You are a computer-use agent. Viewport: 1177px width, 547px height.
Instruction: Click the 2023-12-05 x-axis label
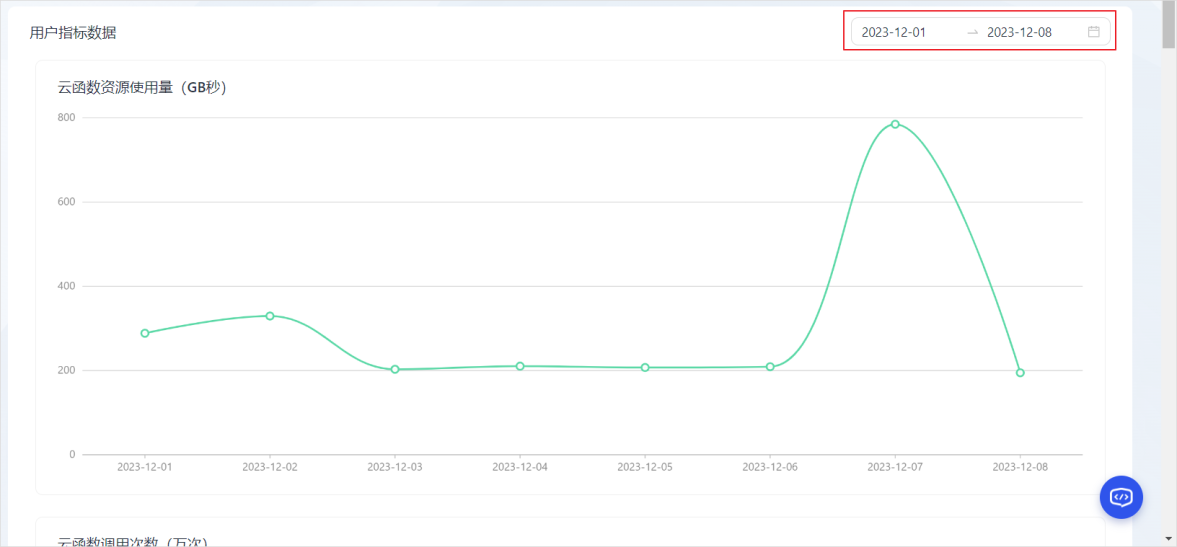[645, 467]
